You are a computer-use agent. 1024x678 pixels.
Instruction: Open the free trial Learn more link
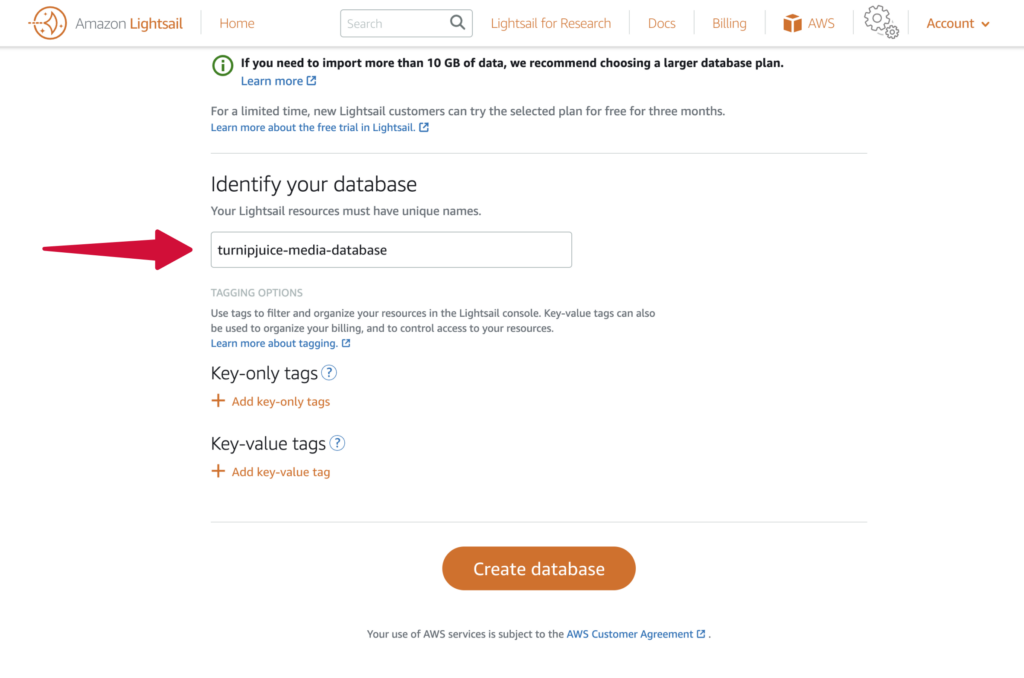(314, 127)
